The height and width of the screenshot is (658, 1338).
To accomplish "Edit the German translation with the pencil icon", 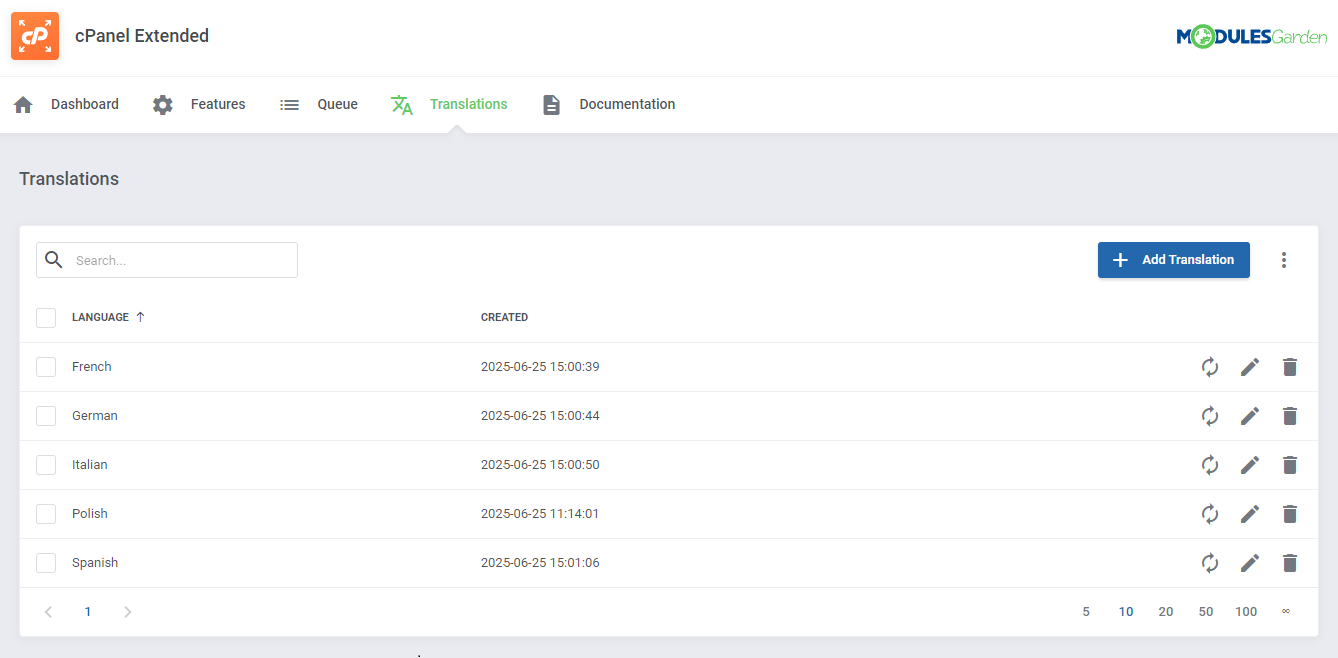I will point(1249,416).
